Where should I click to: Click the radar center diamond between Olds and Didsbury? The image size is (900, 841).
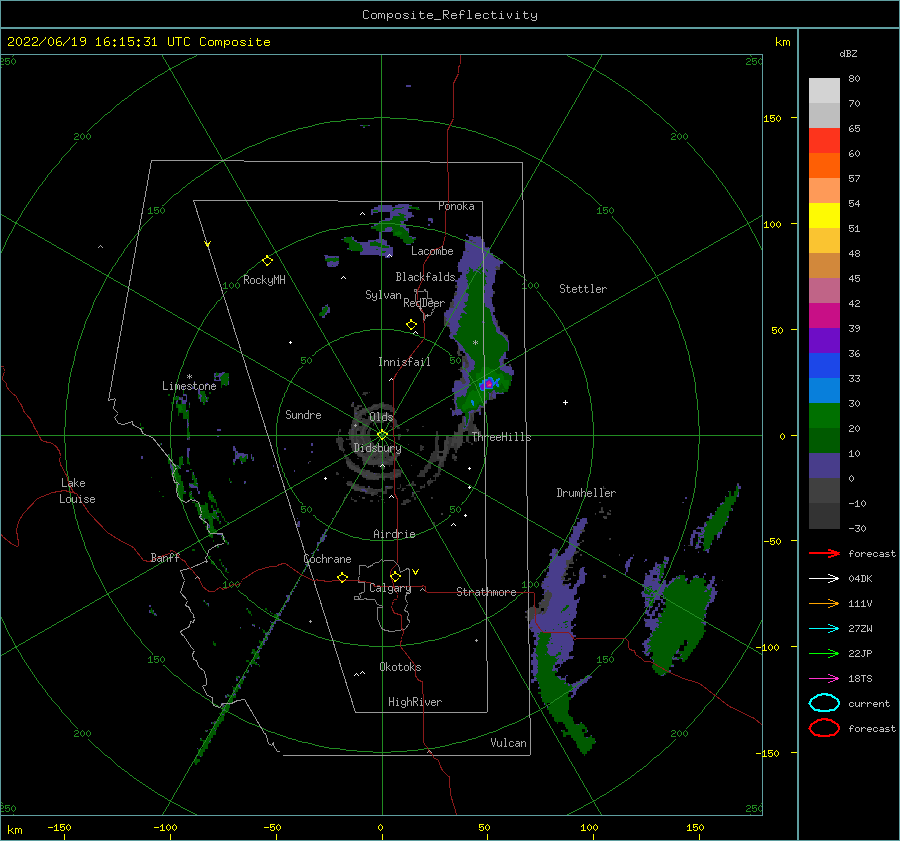coord(382,435)
